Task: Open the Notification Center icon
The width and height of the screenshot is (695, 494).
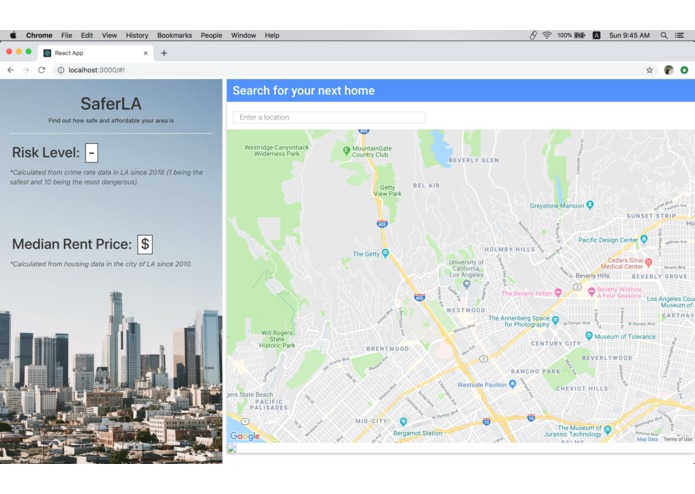Action: click(679, 35)
